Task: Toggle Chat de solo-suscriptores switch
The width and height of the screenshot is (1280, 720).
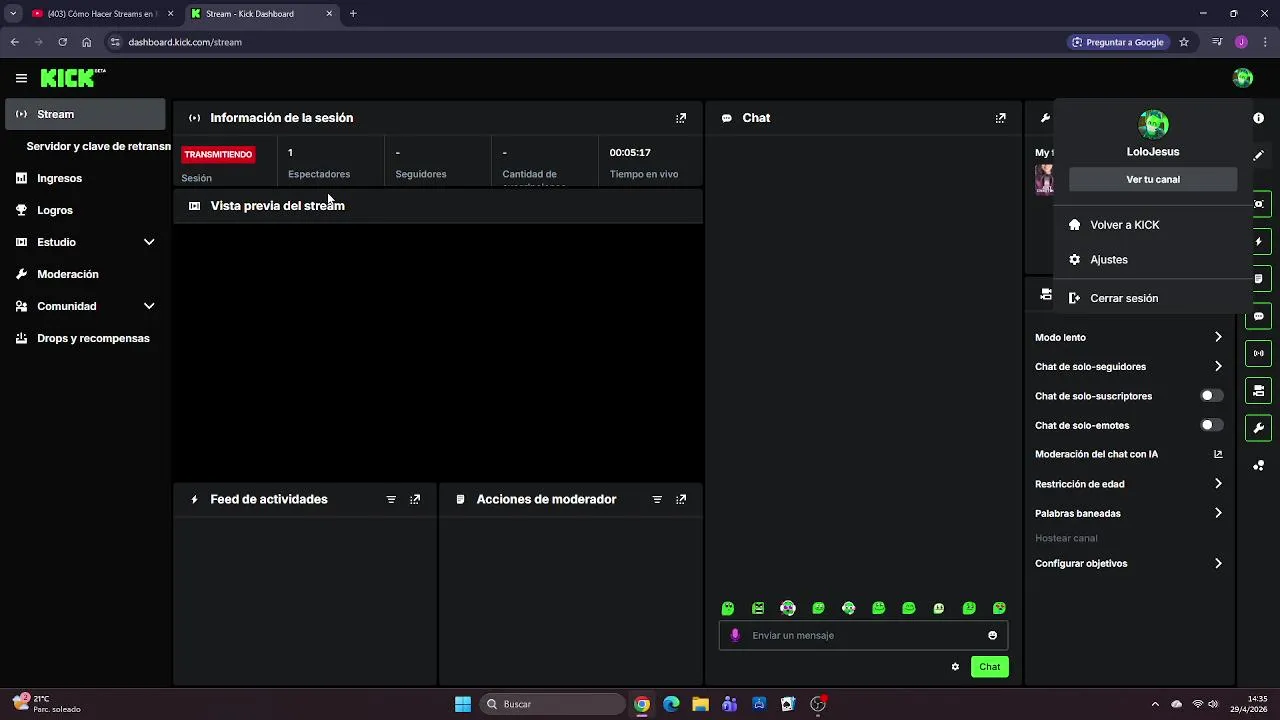Action: (x=1212, y=396)
